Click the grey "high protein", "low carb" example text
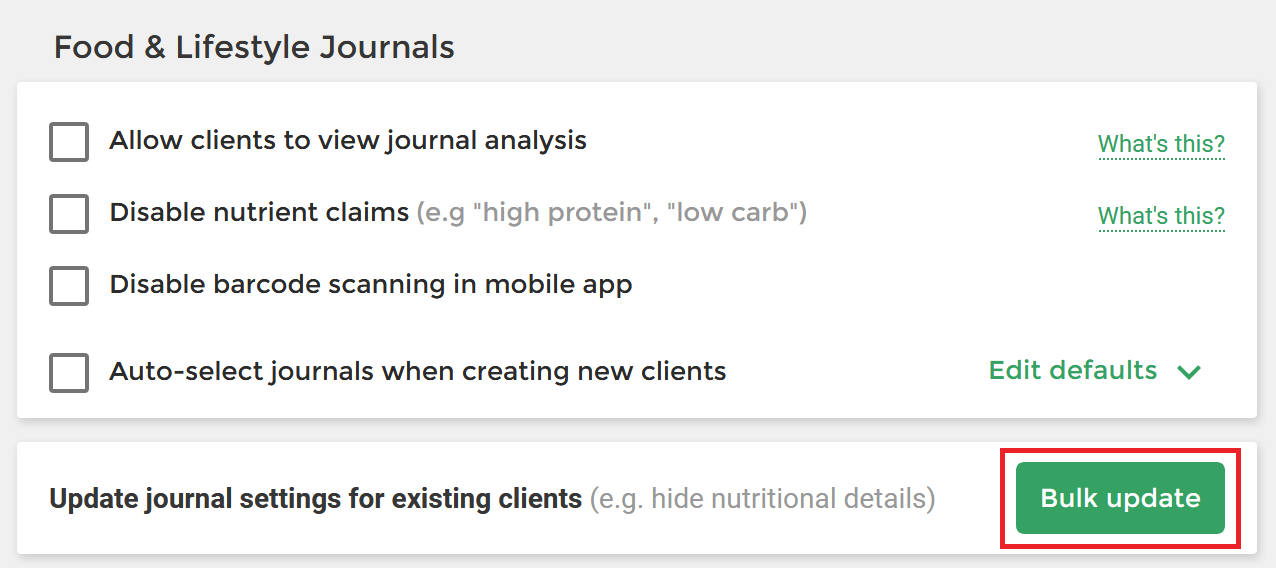The image size is (1276, 568). [612, 213]
